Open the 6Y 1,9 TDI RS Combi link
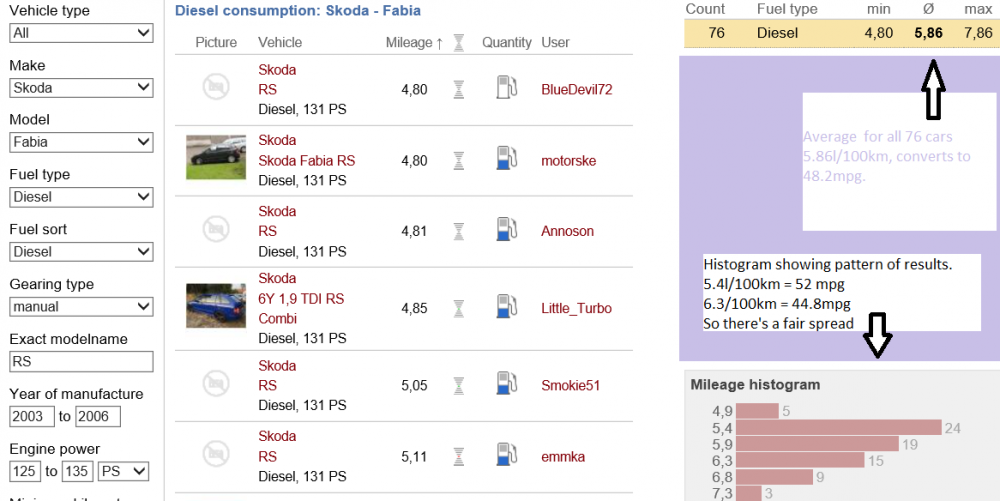1000x501 pixels. tap(300, 309)
